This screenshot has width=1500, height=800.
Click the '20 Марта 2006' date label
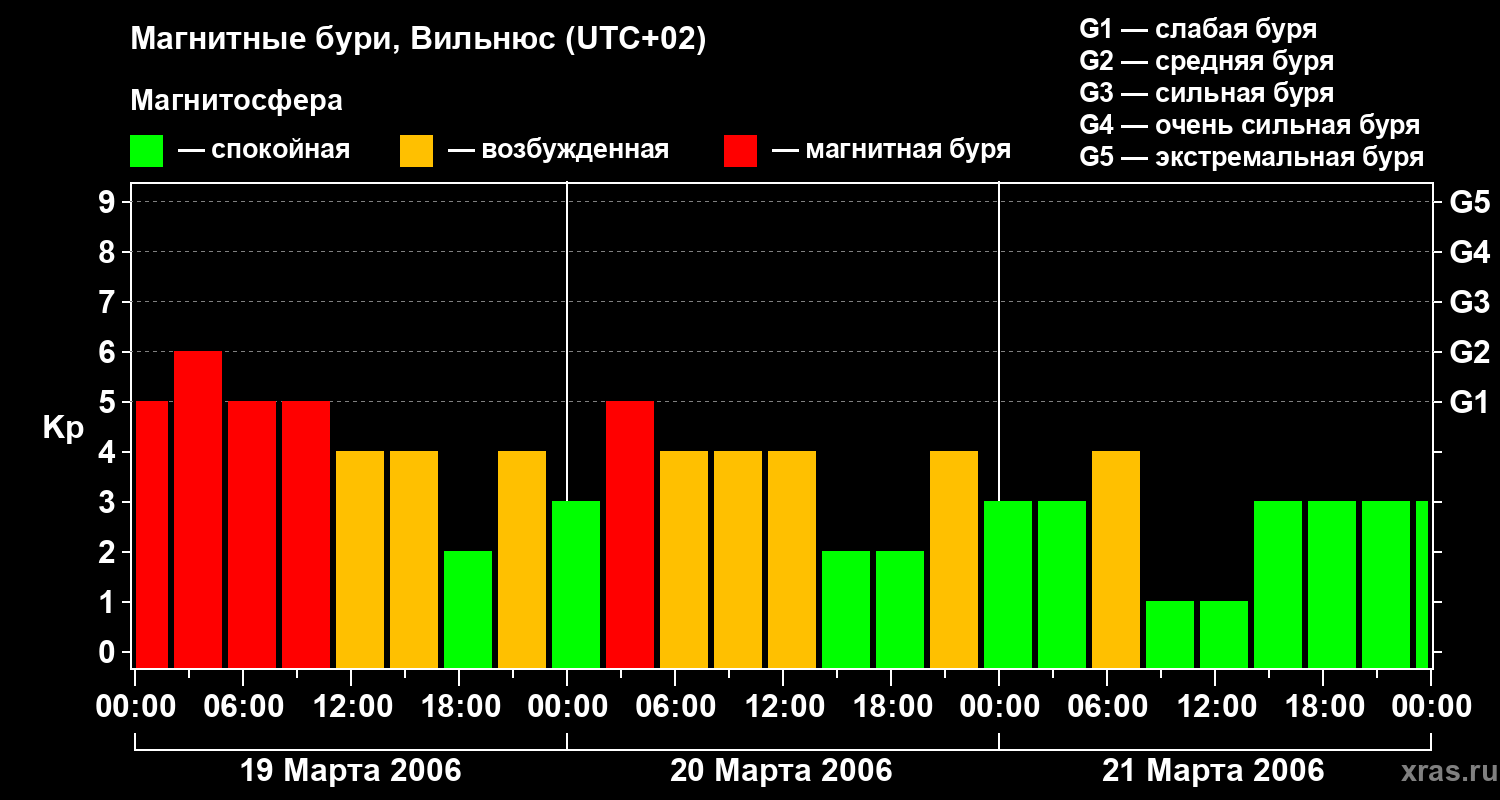point(782,771)
